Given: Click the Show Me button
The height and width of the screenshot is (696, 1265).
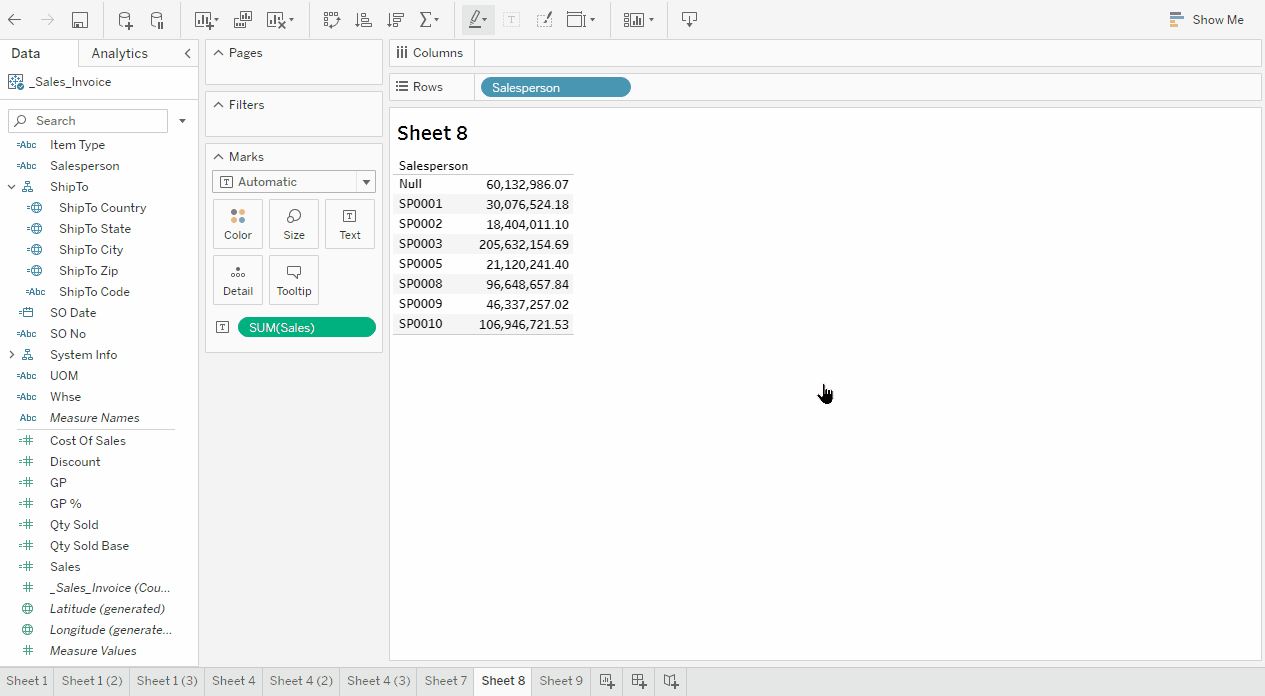Looking at the screenshot, I should coord(1207,20).
